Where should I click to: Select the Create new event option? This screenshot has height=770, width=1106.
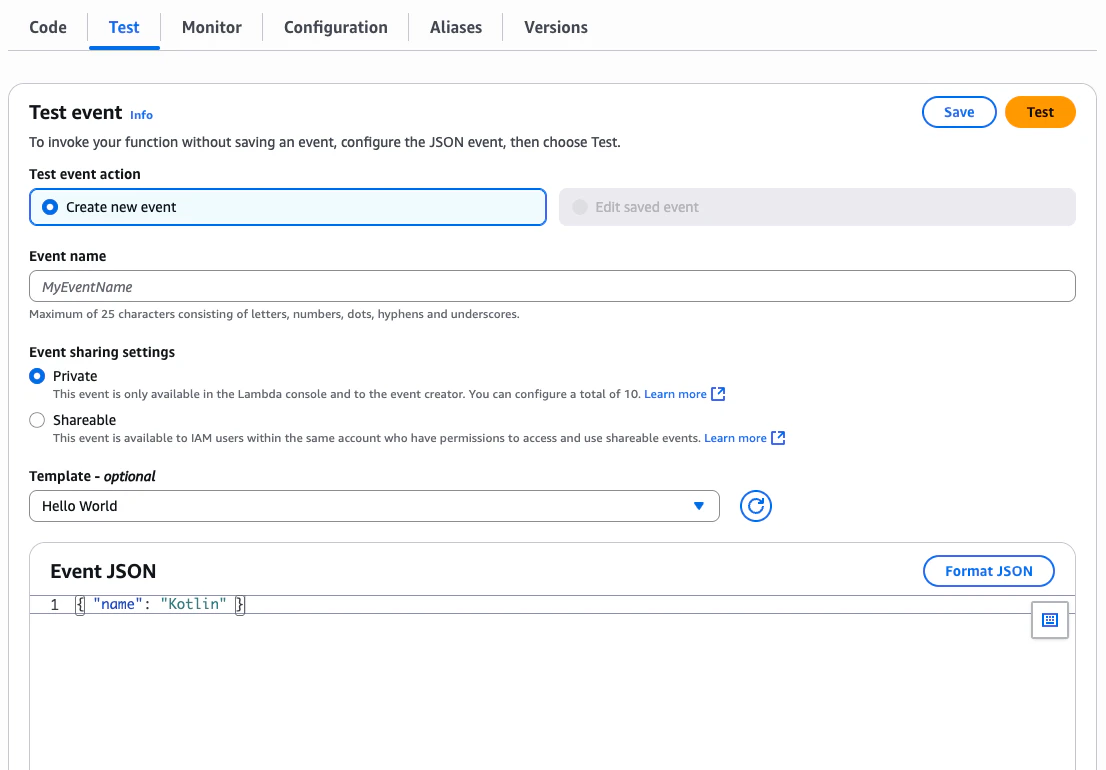[288, 207]
